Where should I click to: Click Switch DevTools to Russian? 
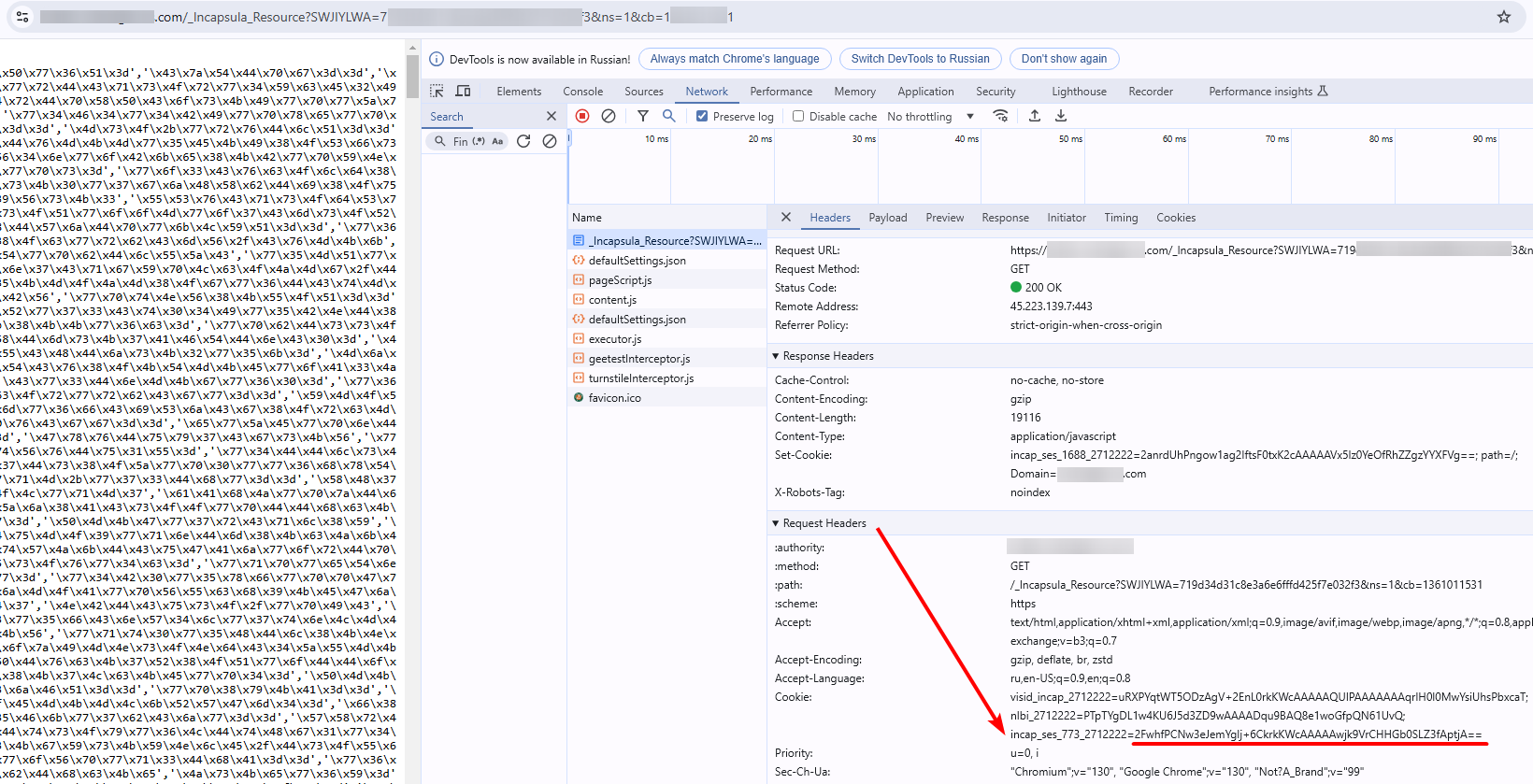pos(920,59)
